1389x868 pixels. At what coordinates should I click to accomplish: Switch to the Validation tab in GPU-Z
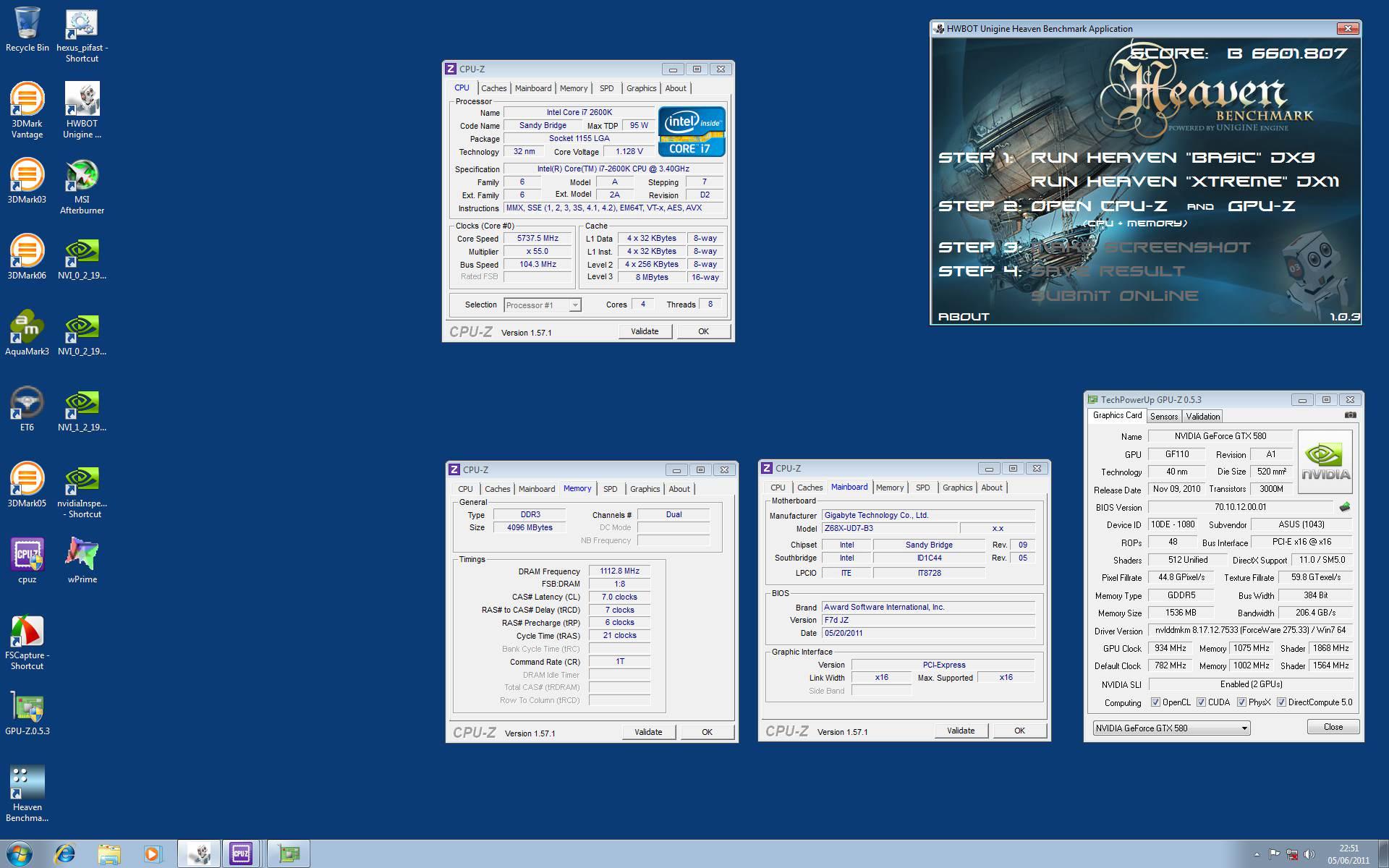[x=1203, y=417]
